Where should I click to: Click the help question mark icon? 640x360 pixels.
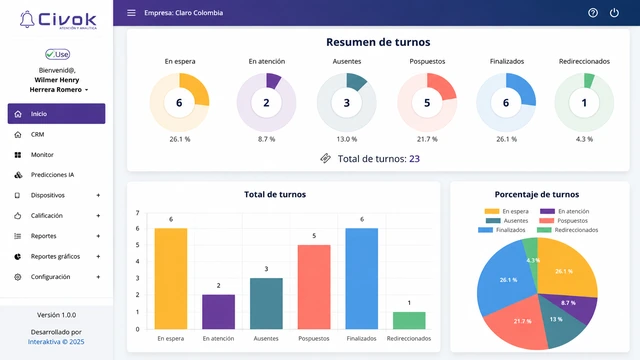[x=593, y=13]
